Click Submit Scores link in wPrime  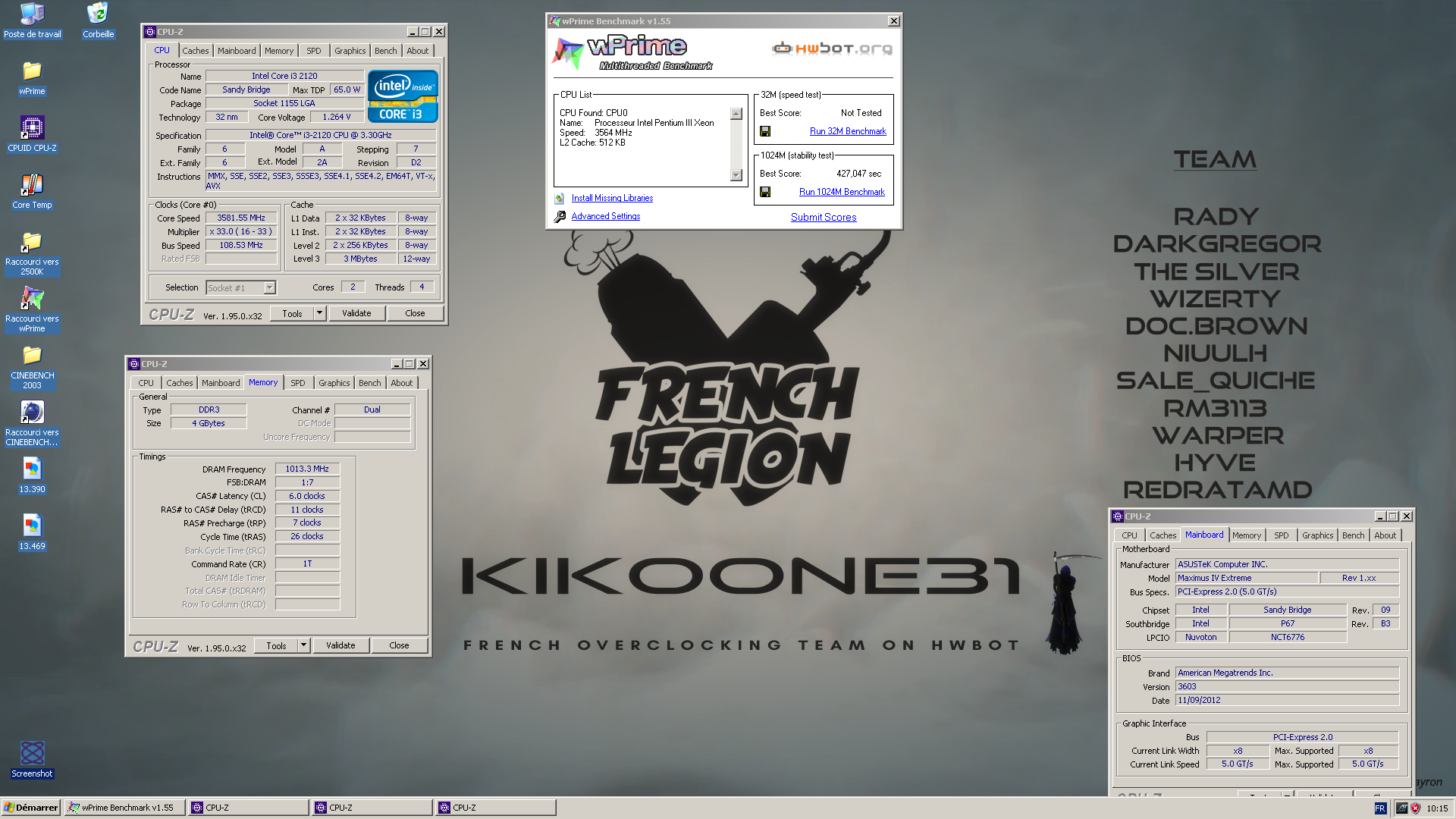coord(824,217)
